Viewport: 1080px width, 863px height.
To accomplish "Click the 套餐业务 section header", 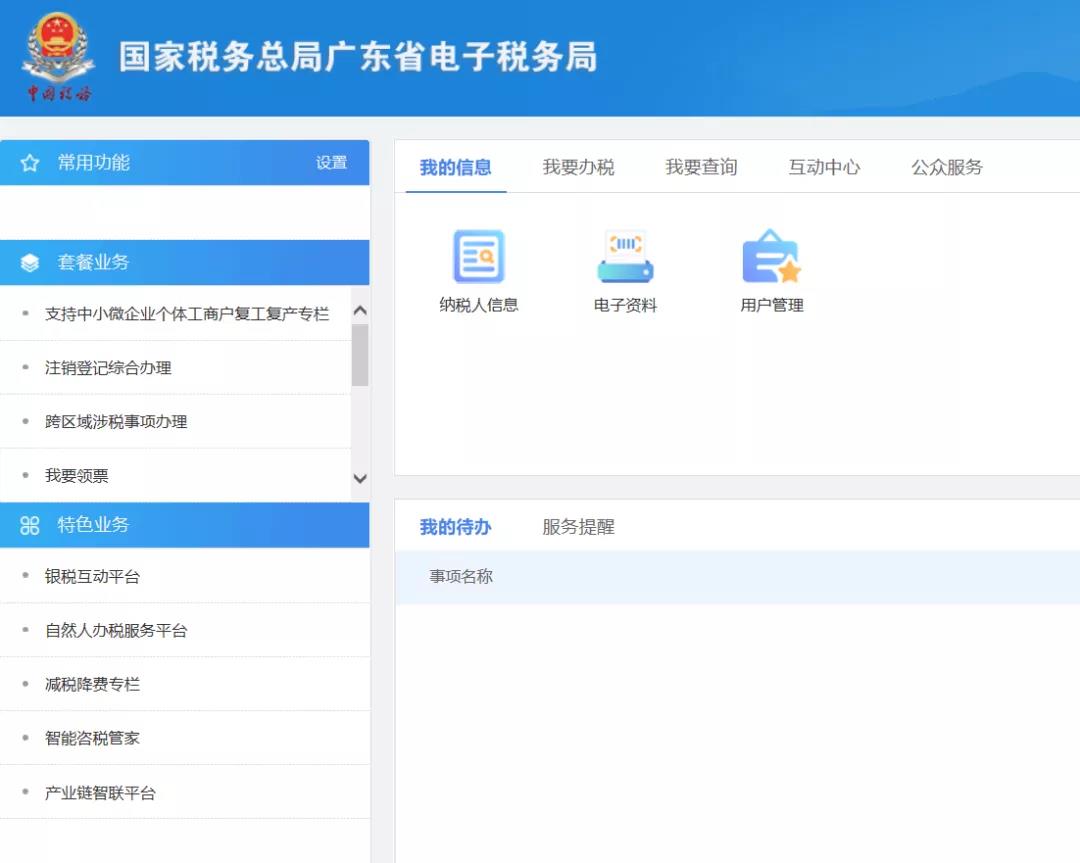I will tap(185, 262).
